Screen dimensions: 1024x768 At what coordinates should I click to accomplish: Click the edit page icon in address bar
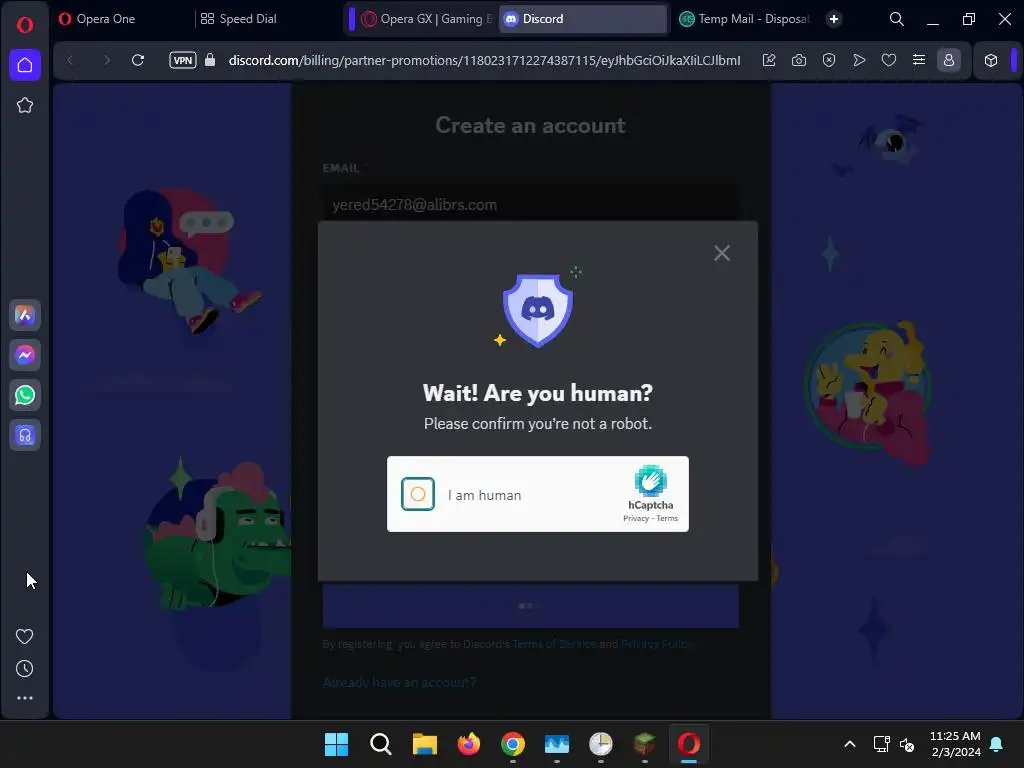(769, 60)
